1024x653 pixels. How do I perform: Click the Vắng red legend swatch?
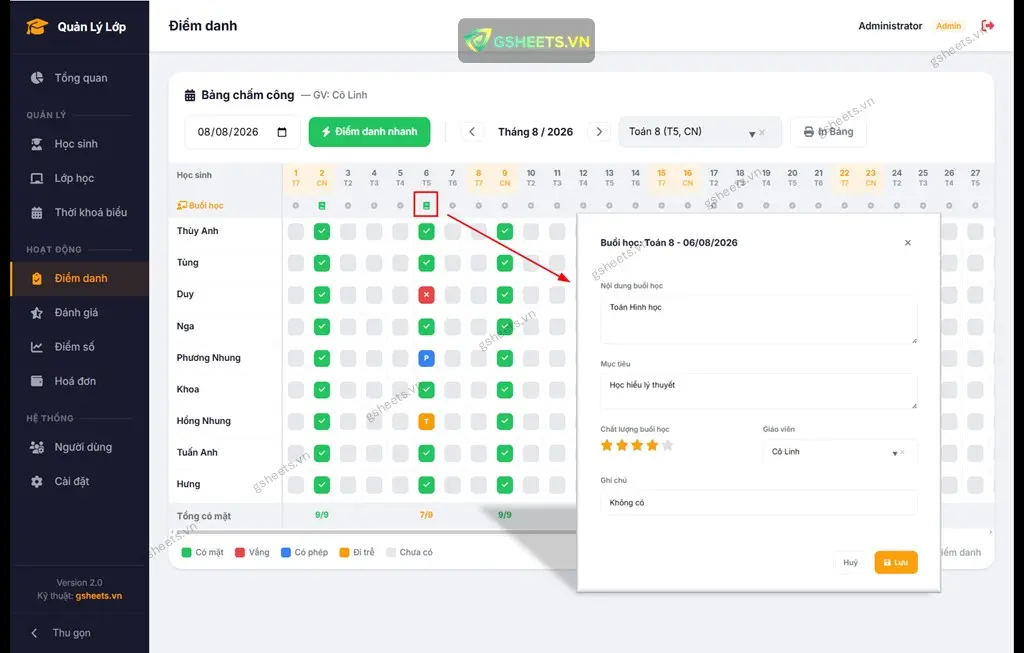240,552
